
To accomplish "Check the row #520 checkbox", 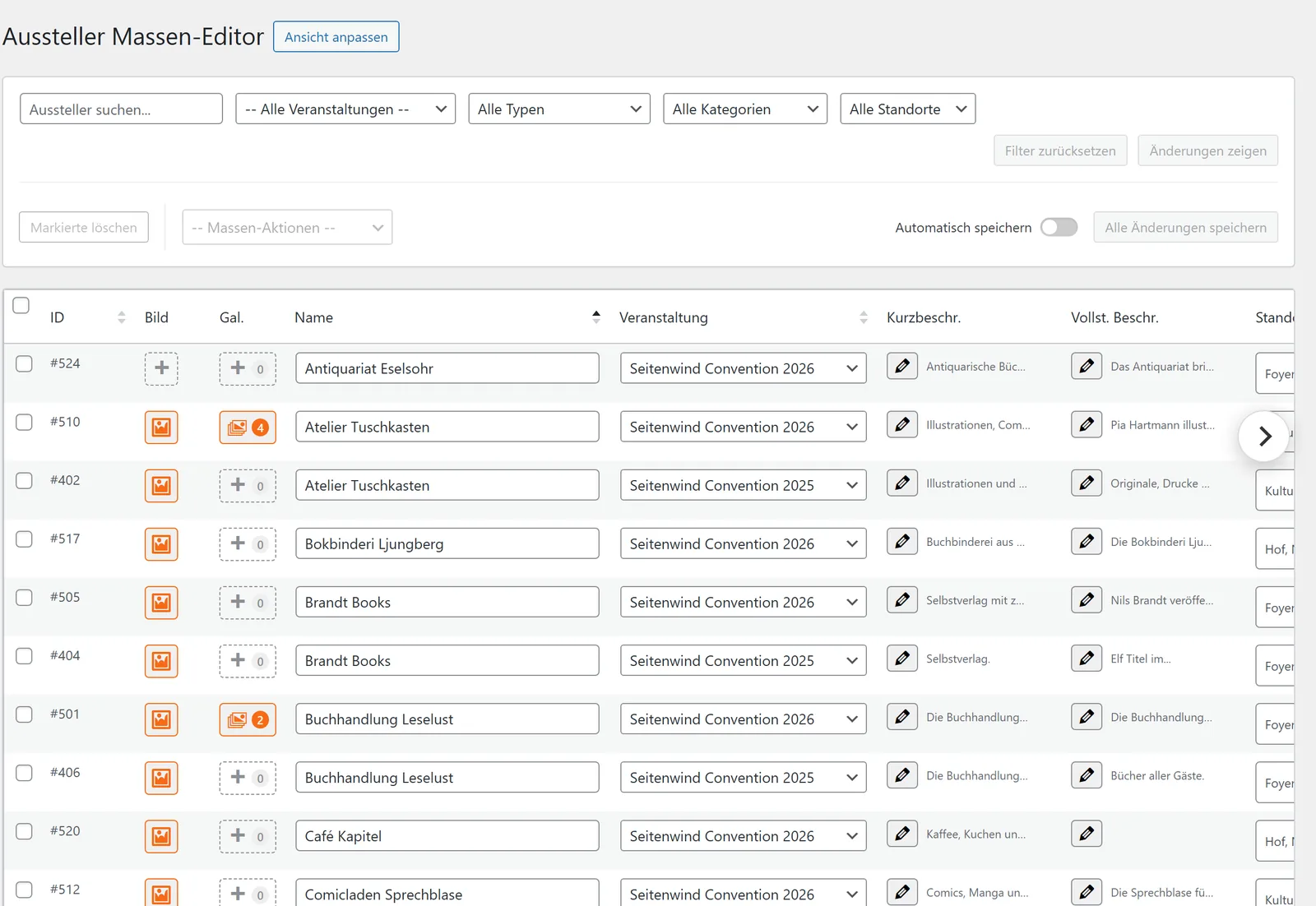I will (x=25, y=830).
